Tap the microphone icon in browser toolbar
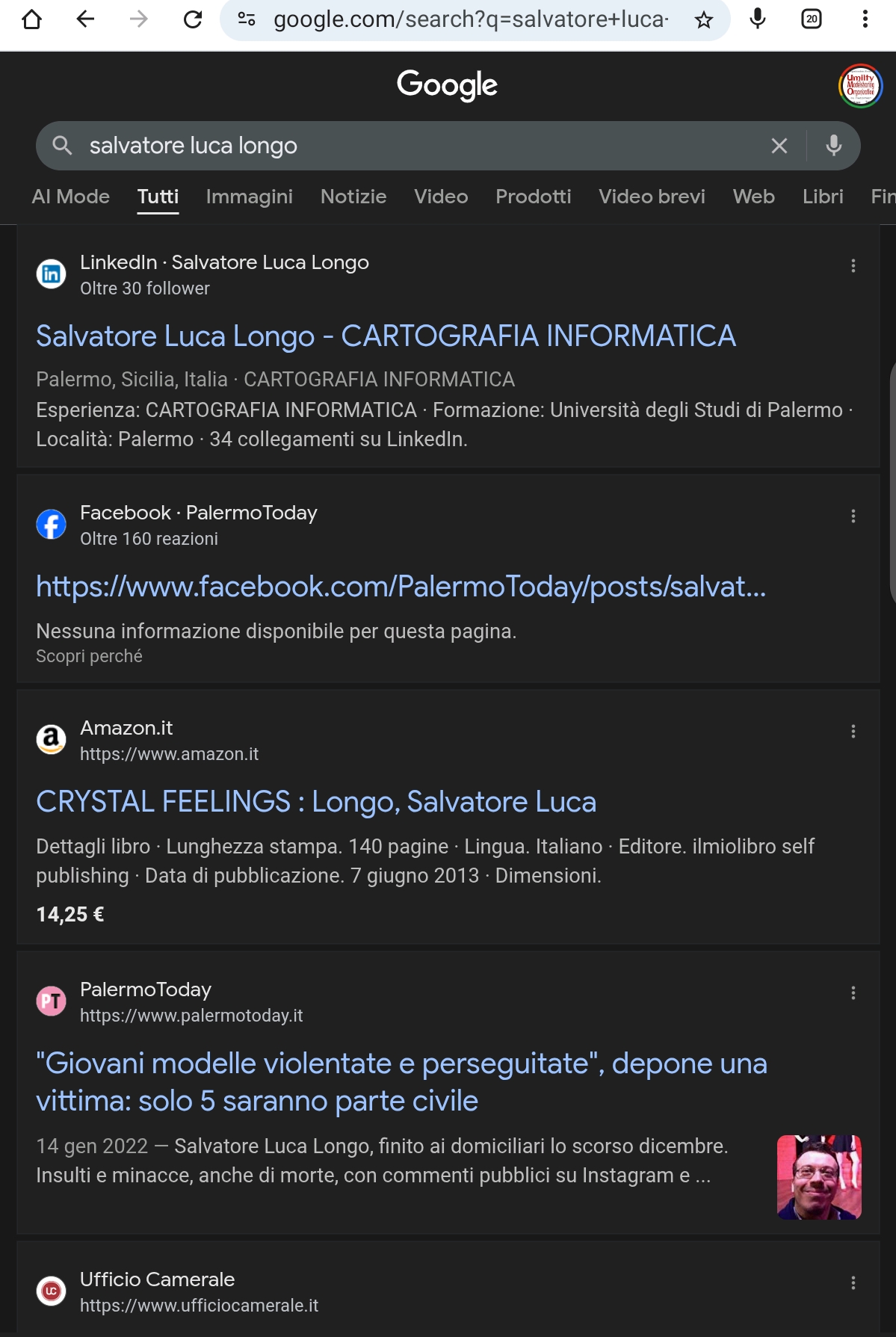 [758, 19]
